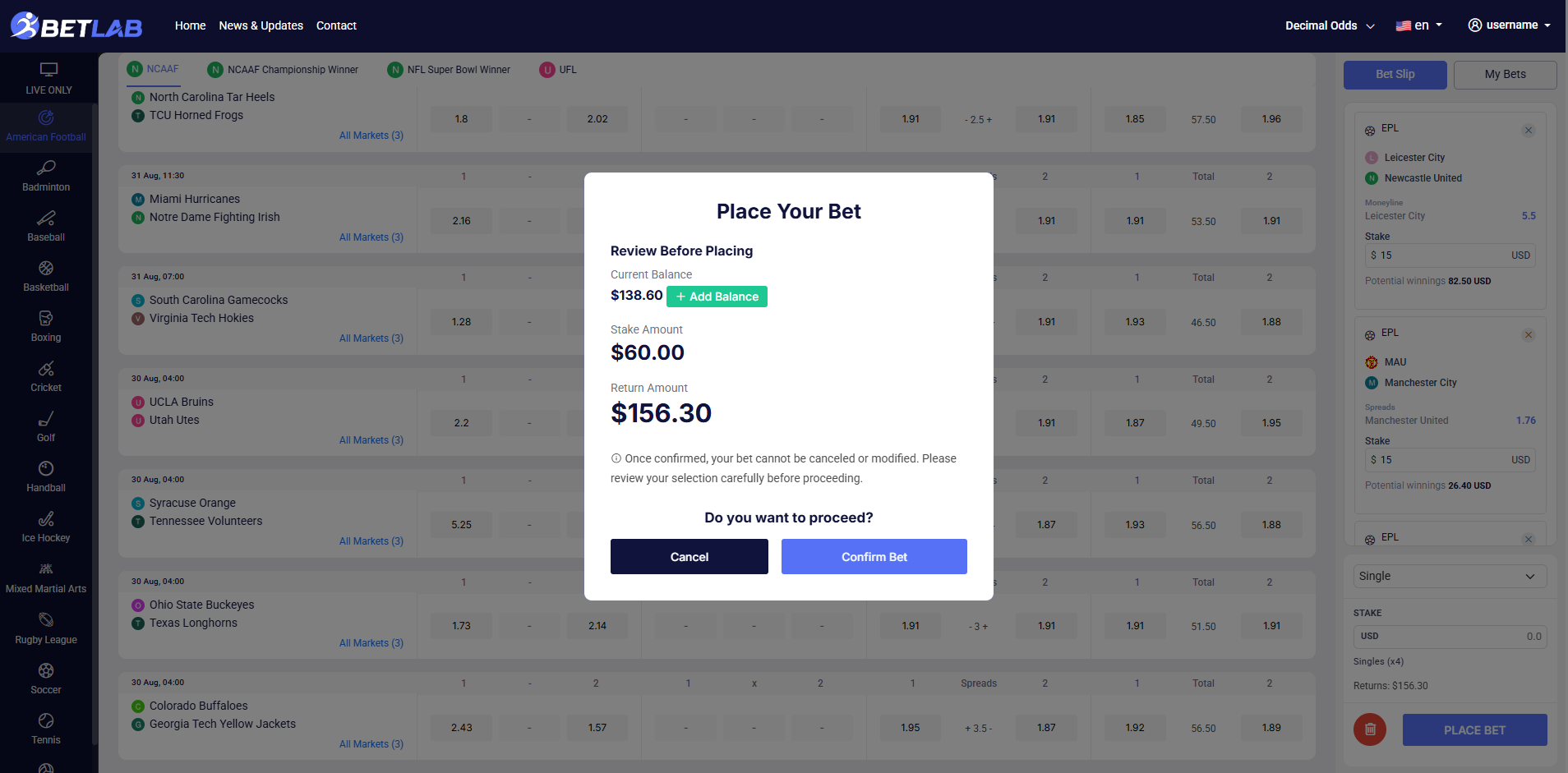Viewport: 1568px width, 773px height.
Task: Toggle LIVE ONLY events filter
Action: tap(48, 78)
